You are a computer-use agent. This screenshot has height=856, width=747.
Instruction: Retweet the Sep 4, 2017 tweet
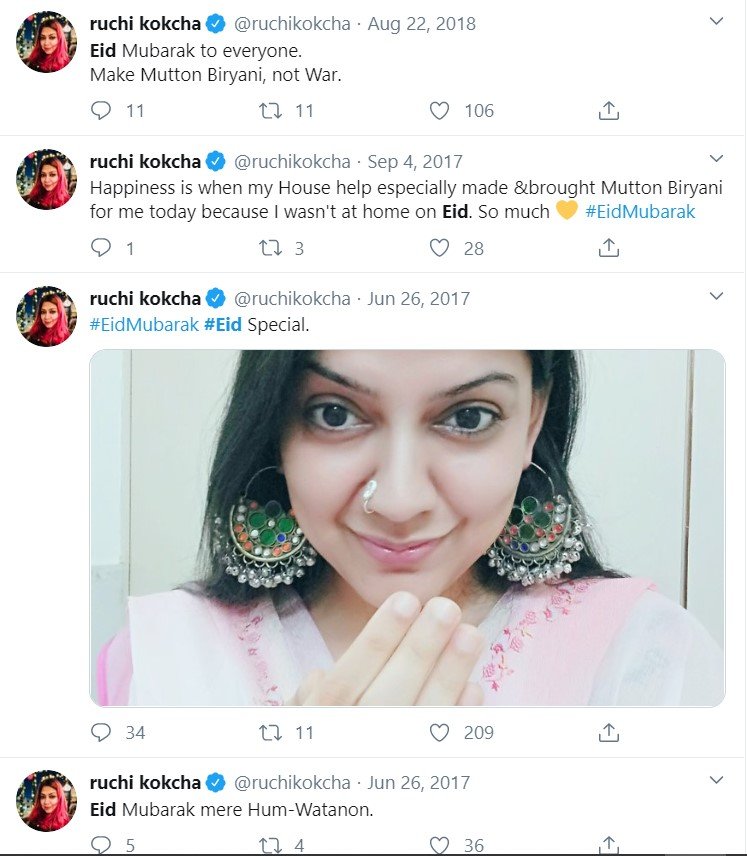[270, 248]
